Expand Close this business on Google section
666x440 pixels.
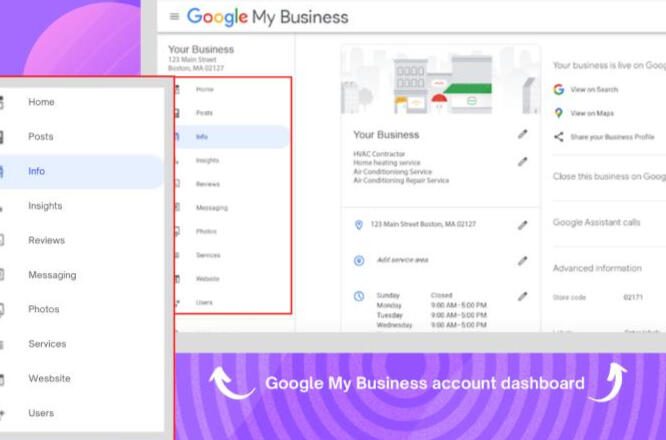pyautogui.click(x=609, y=177)
